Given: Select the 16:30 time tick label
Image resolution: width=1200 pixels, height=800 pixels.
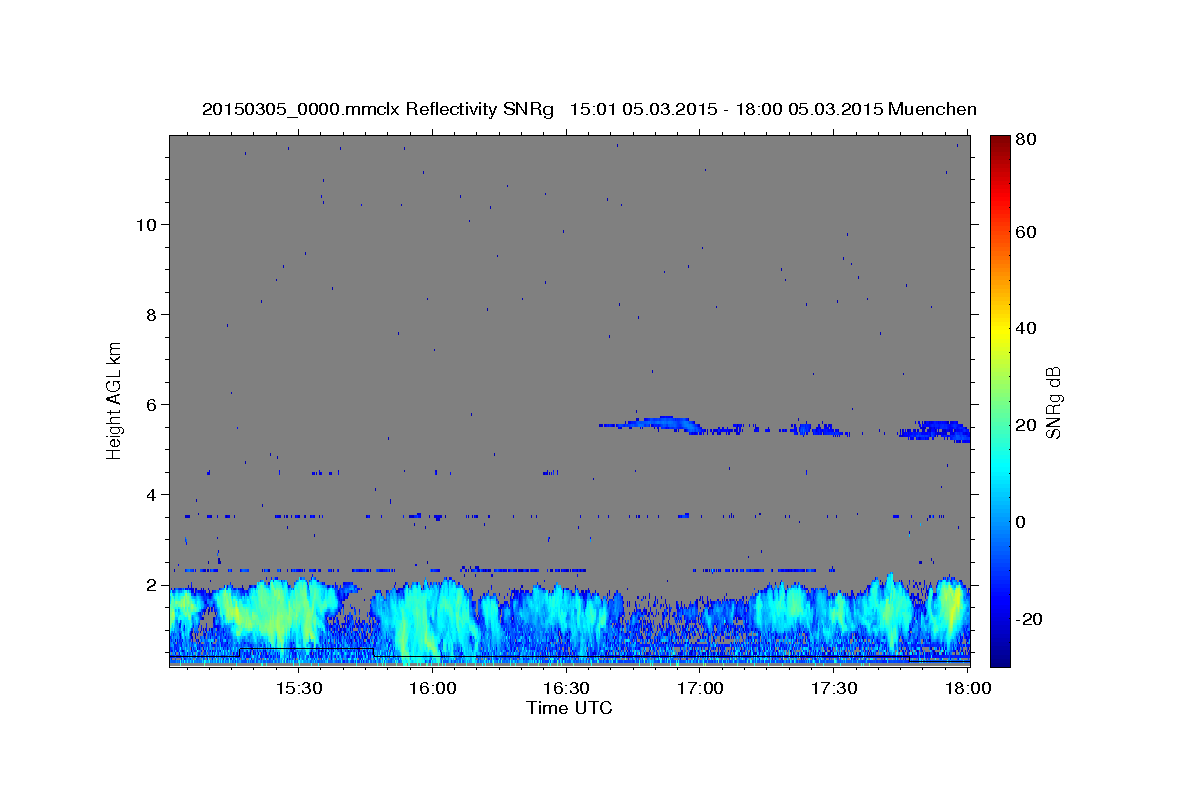Looking at the screenshot, I should coord(567,689).
